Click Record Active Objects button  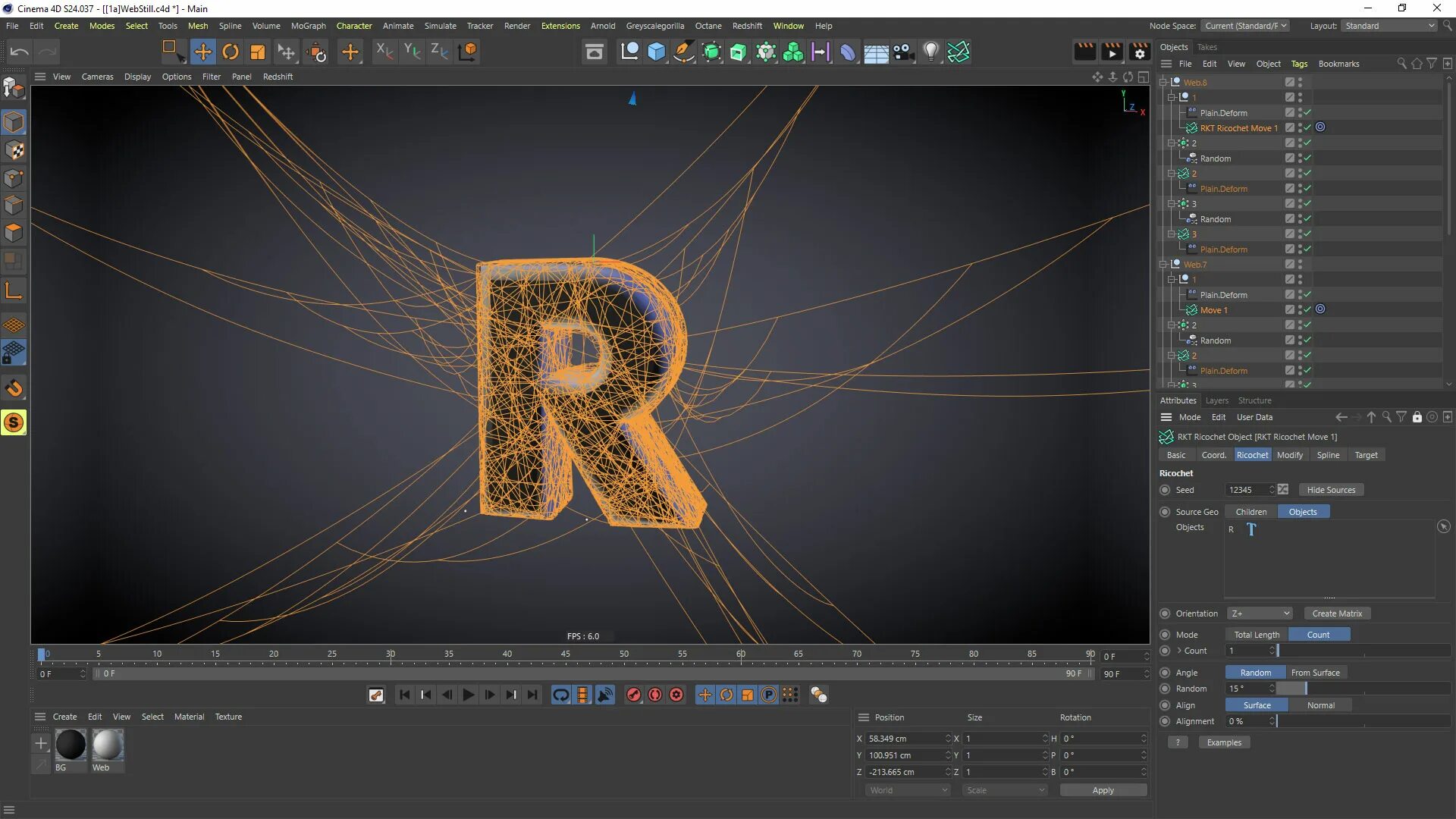click(x=634, y=695)
